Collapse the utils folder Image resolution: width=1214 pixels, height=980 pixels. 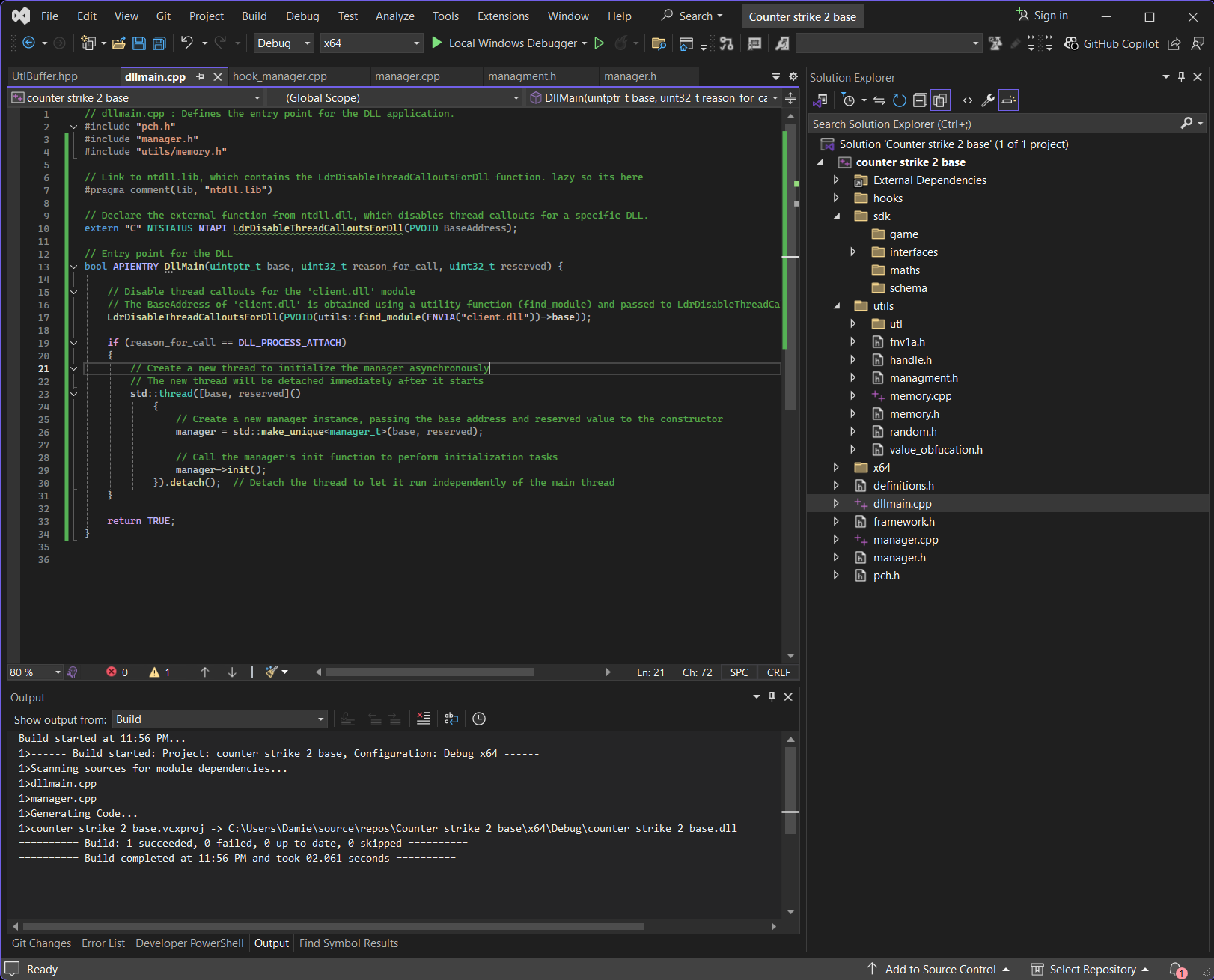click(x=837, y=306)
